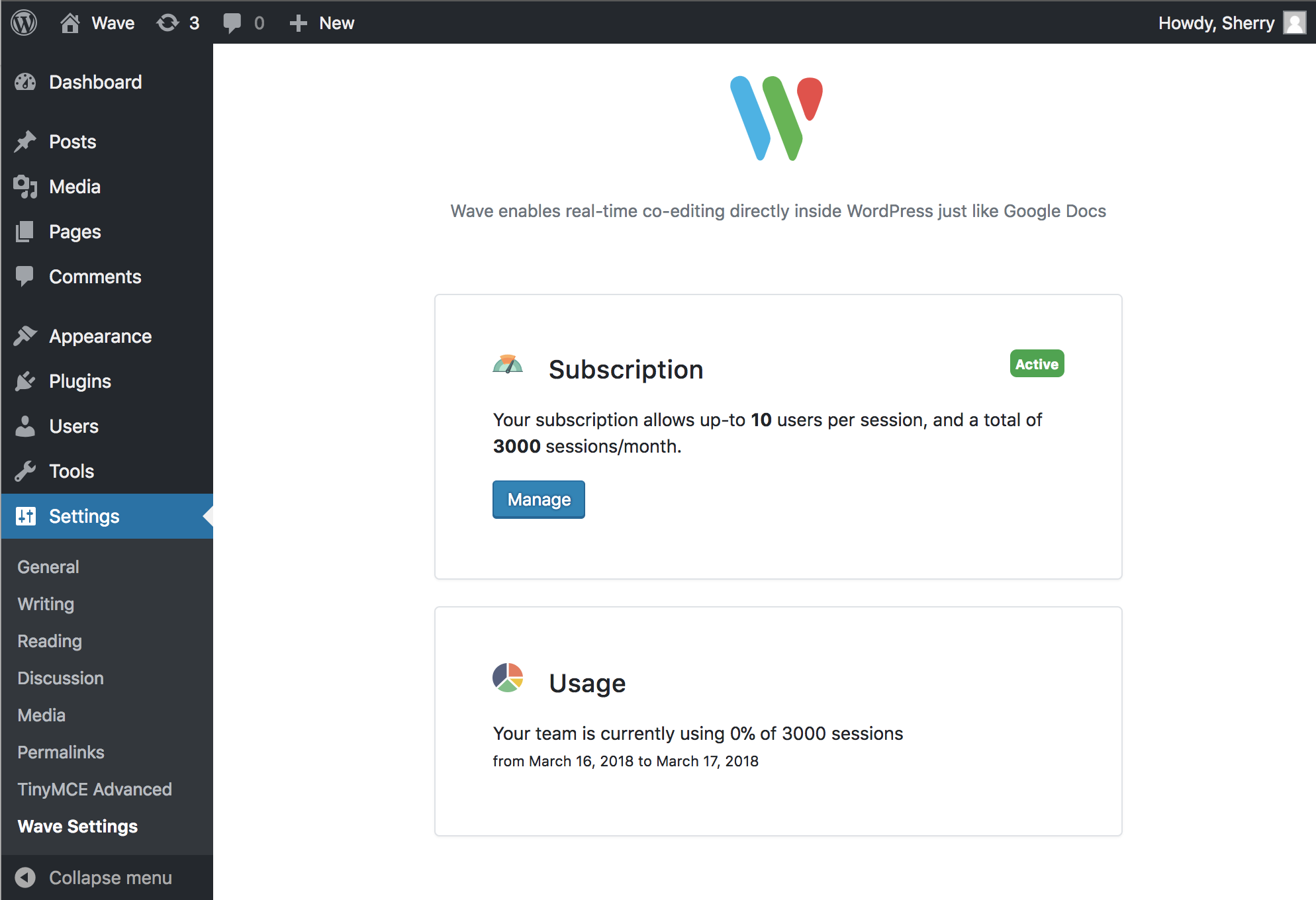1316x900 pixels.
Task: Click the Plugins plug icon
Action: coord(25,381)
